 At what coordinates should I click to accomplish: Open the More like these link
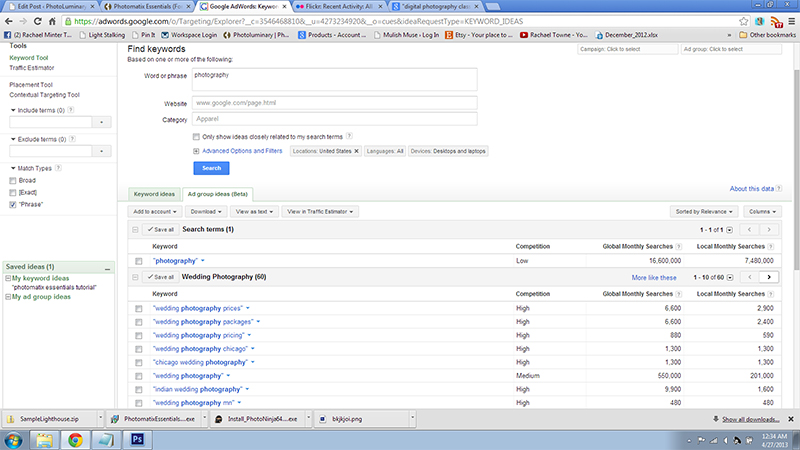[654, 278]
